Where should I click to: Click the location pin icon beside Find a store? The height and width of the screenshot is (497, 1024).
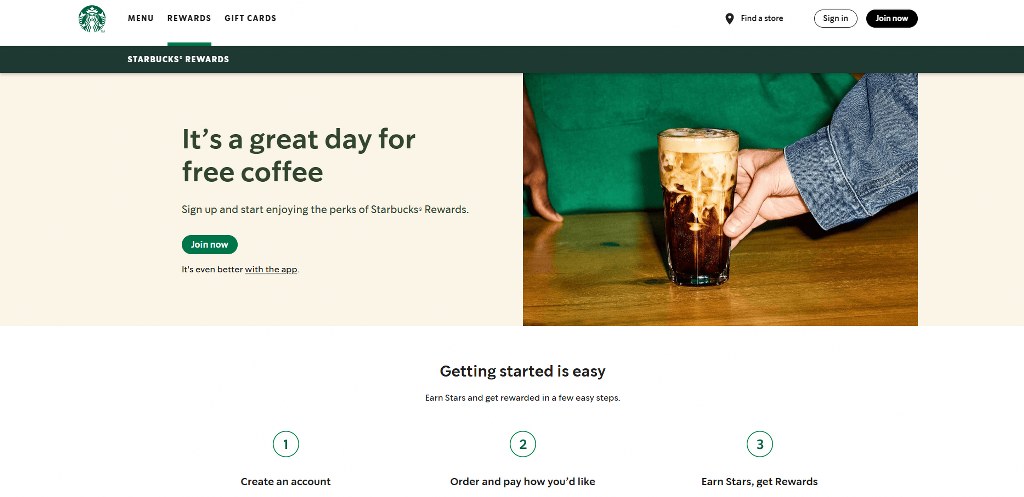[729, 18]
